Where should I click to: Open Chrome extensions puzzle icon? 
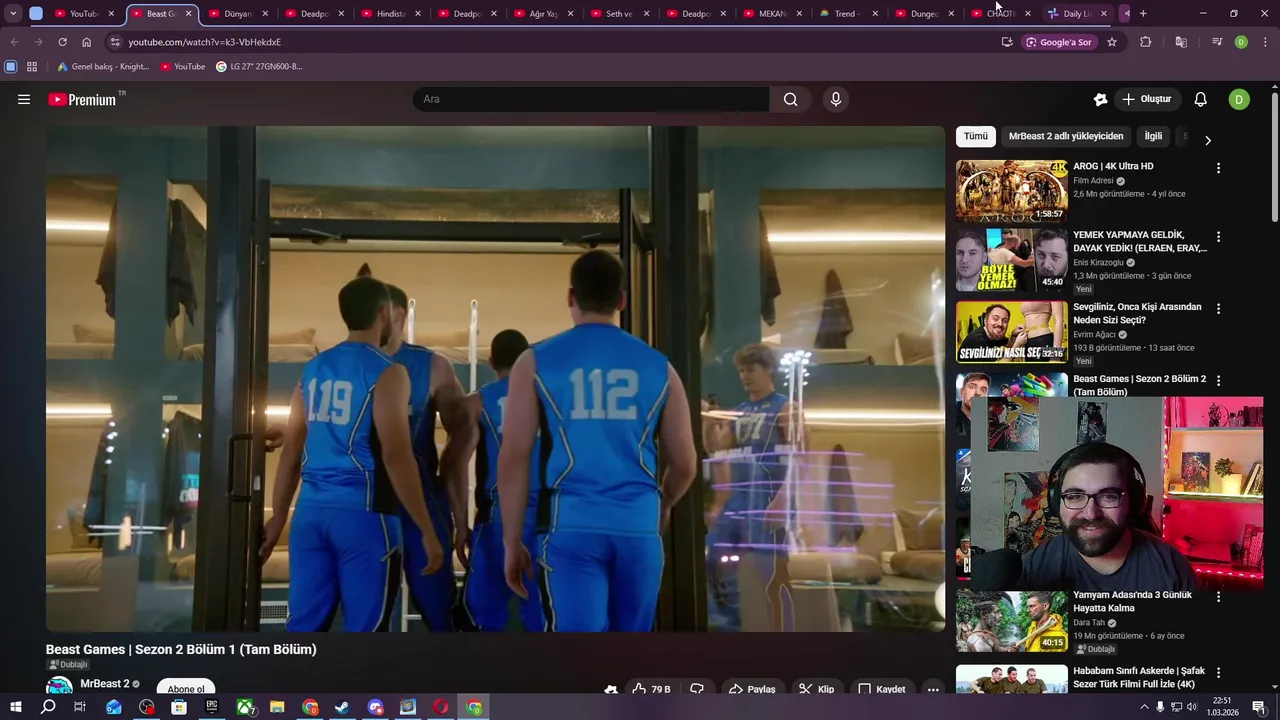pos(1146,42)
